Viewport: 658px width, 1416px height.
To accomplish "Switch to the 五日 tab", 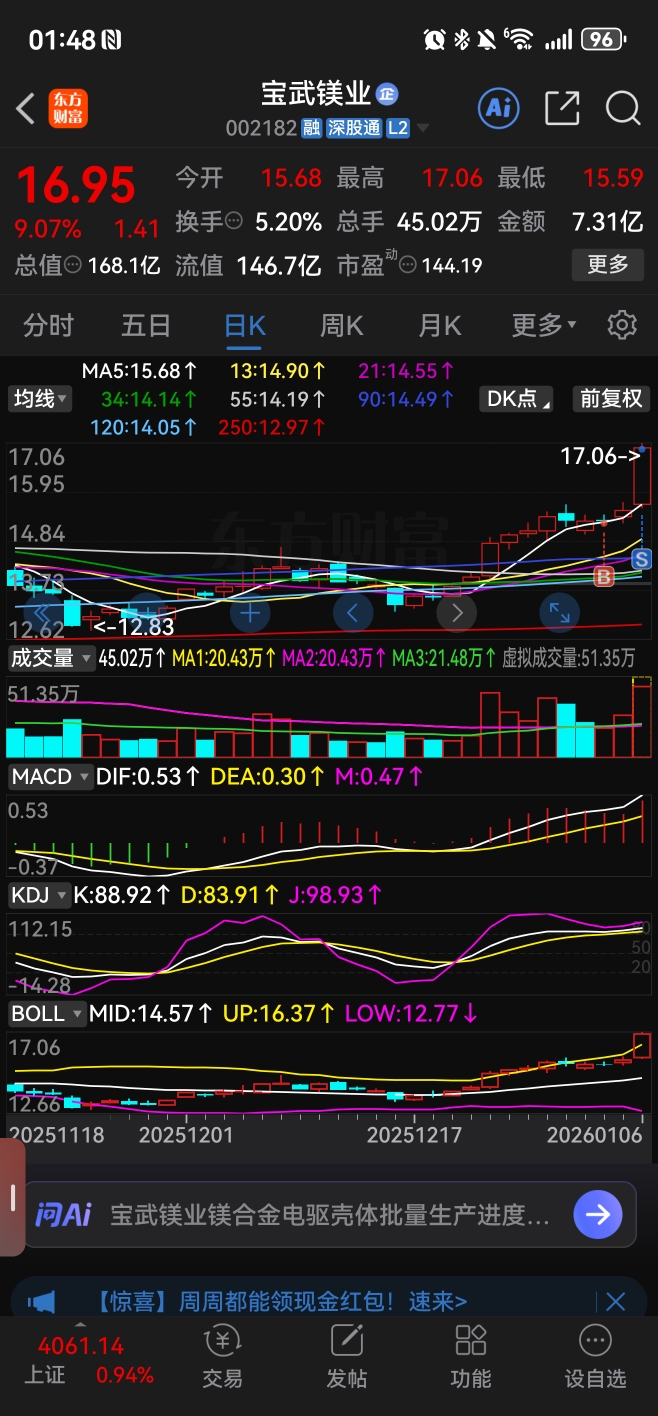I will click(146, 325).
